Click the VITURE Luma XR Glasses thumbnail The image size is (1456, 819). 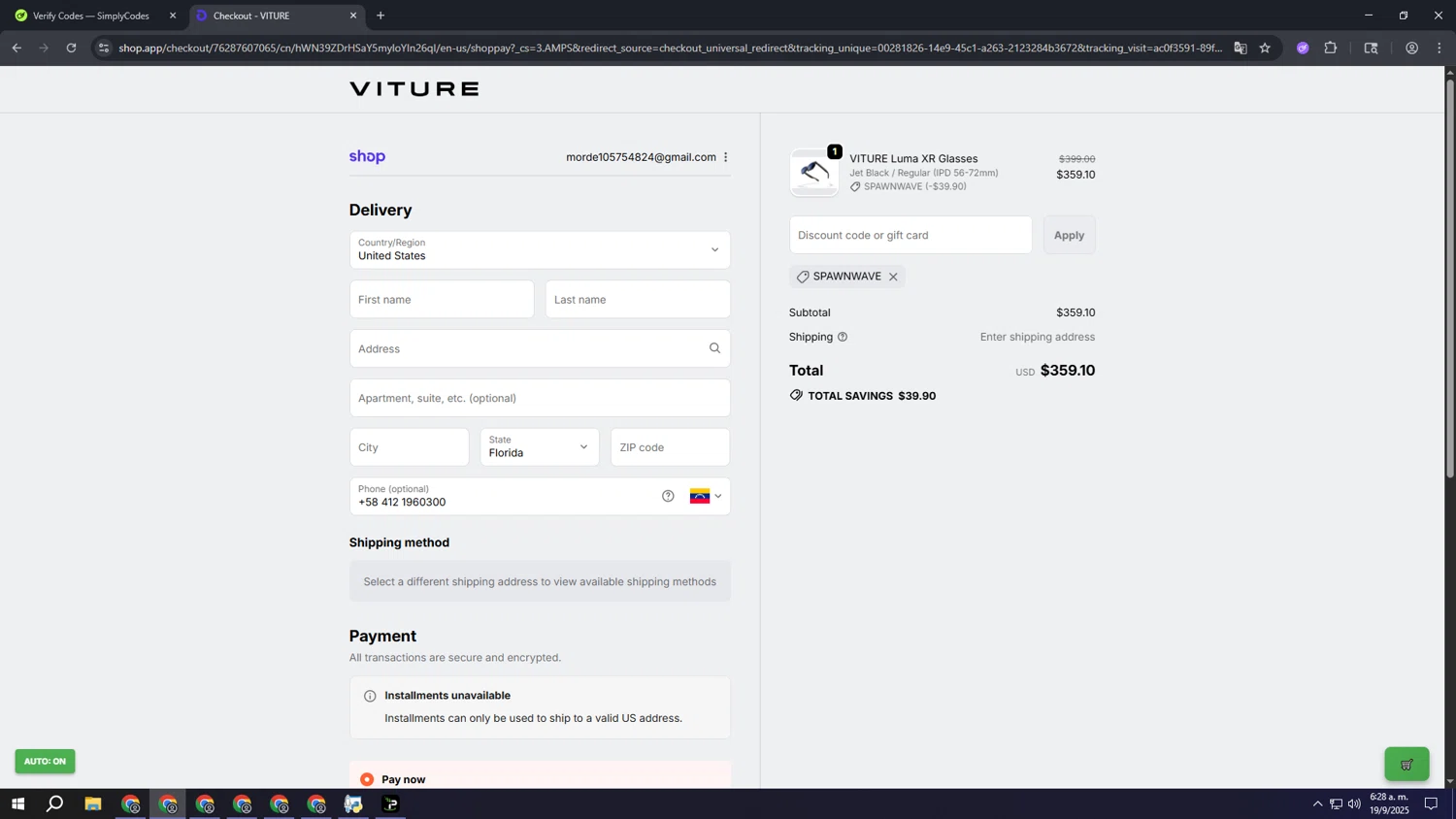coord(814,173)
